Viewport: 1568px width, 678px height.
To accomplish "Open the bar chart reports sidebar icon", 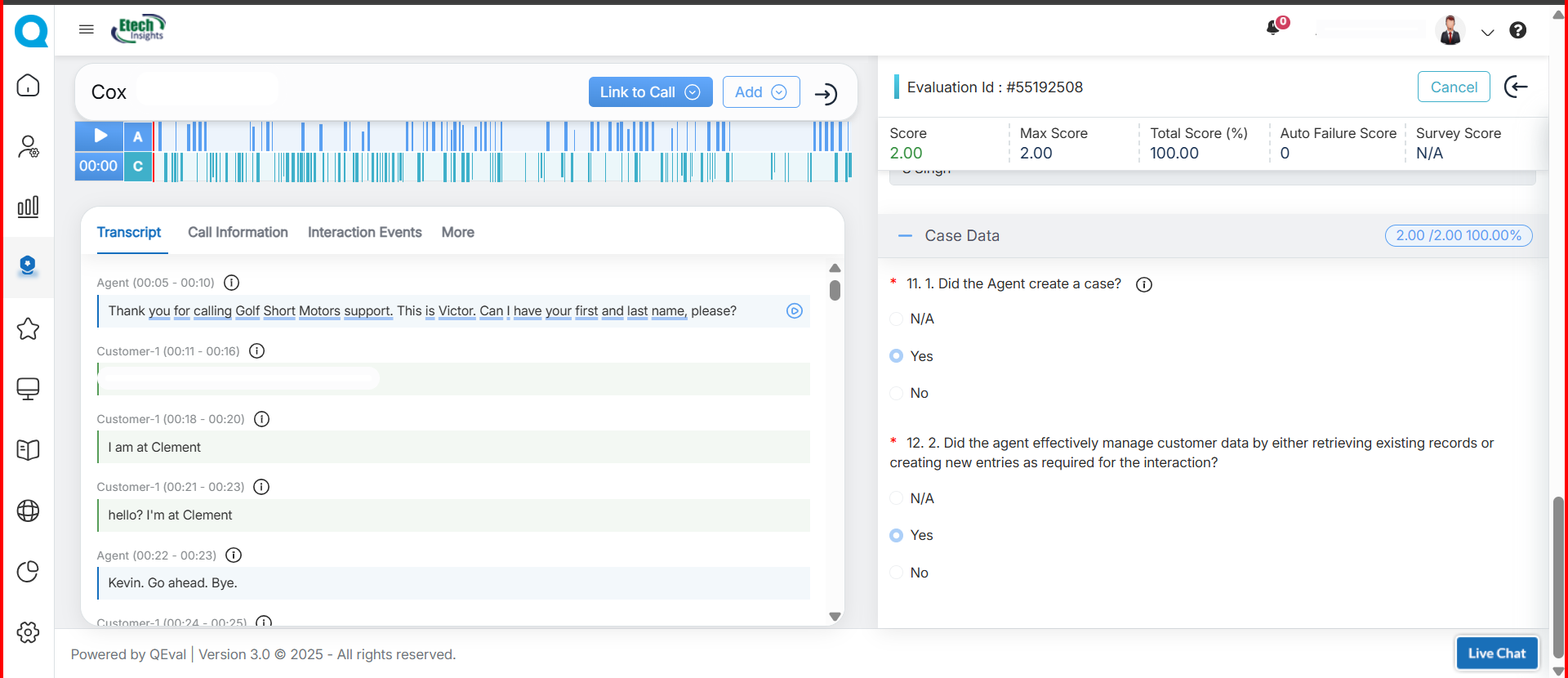I will 29,207.
